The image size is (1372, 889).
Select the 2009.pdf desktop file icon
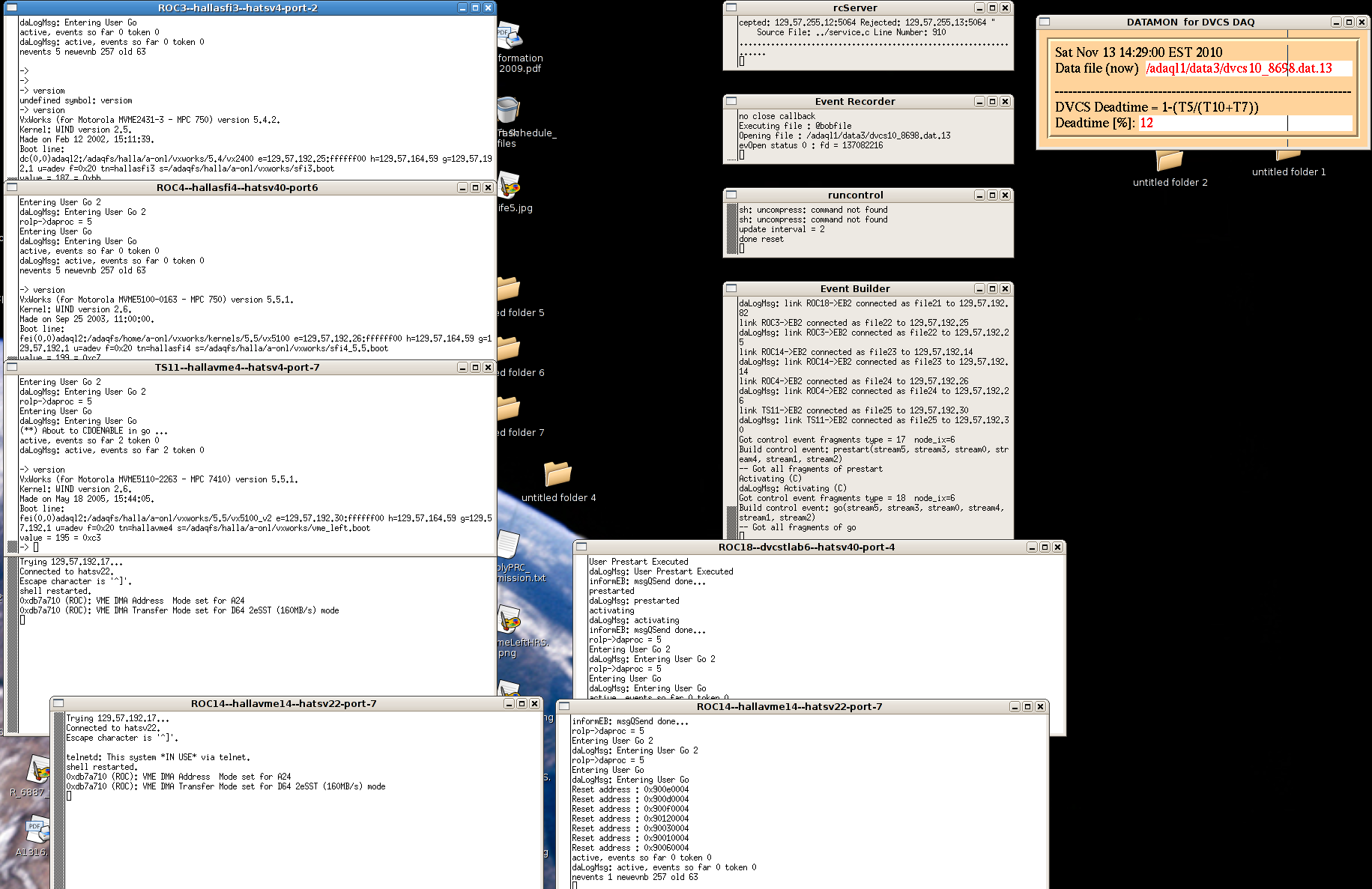510,35
